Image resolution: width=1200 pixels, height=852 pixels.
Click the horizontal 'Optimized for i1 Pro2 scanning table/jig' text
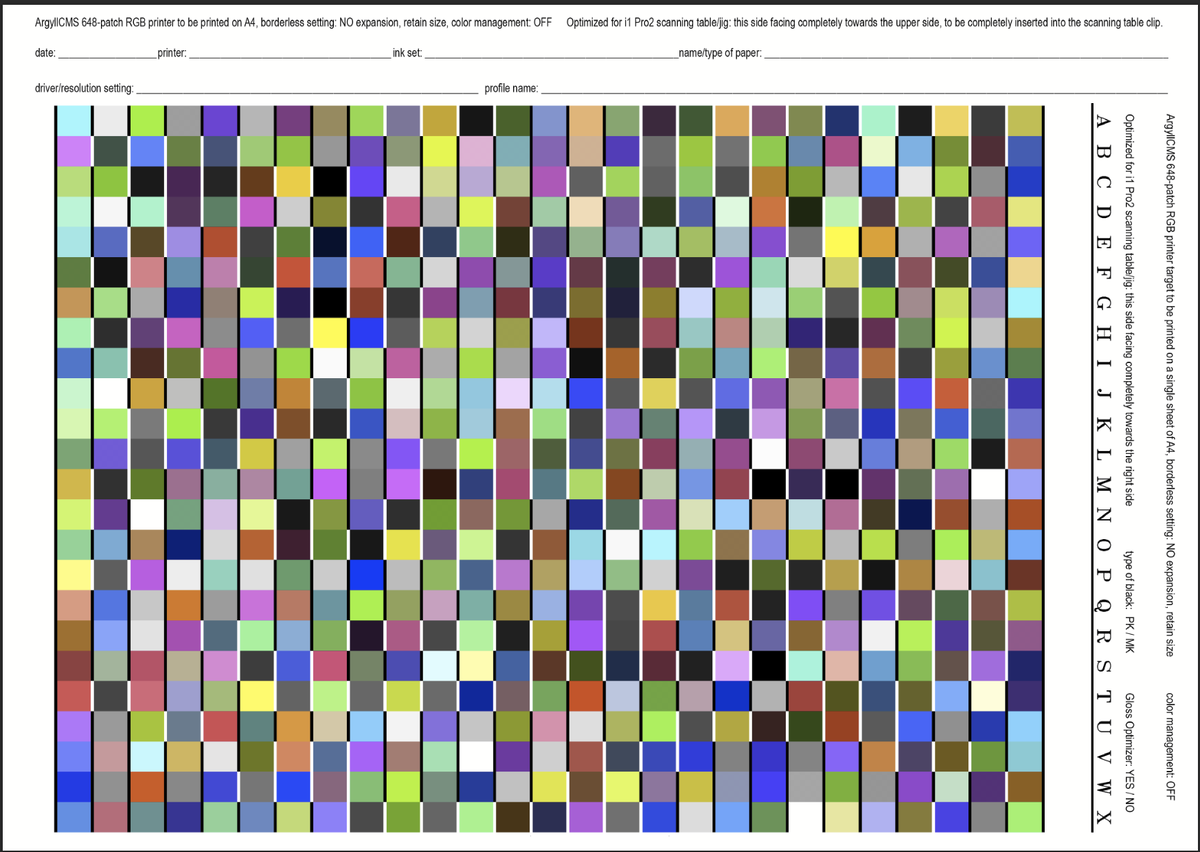pyautogui.click(x=864, y=22)
